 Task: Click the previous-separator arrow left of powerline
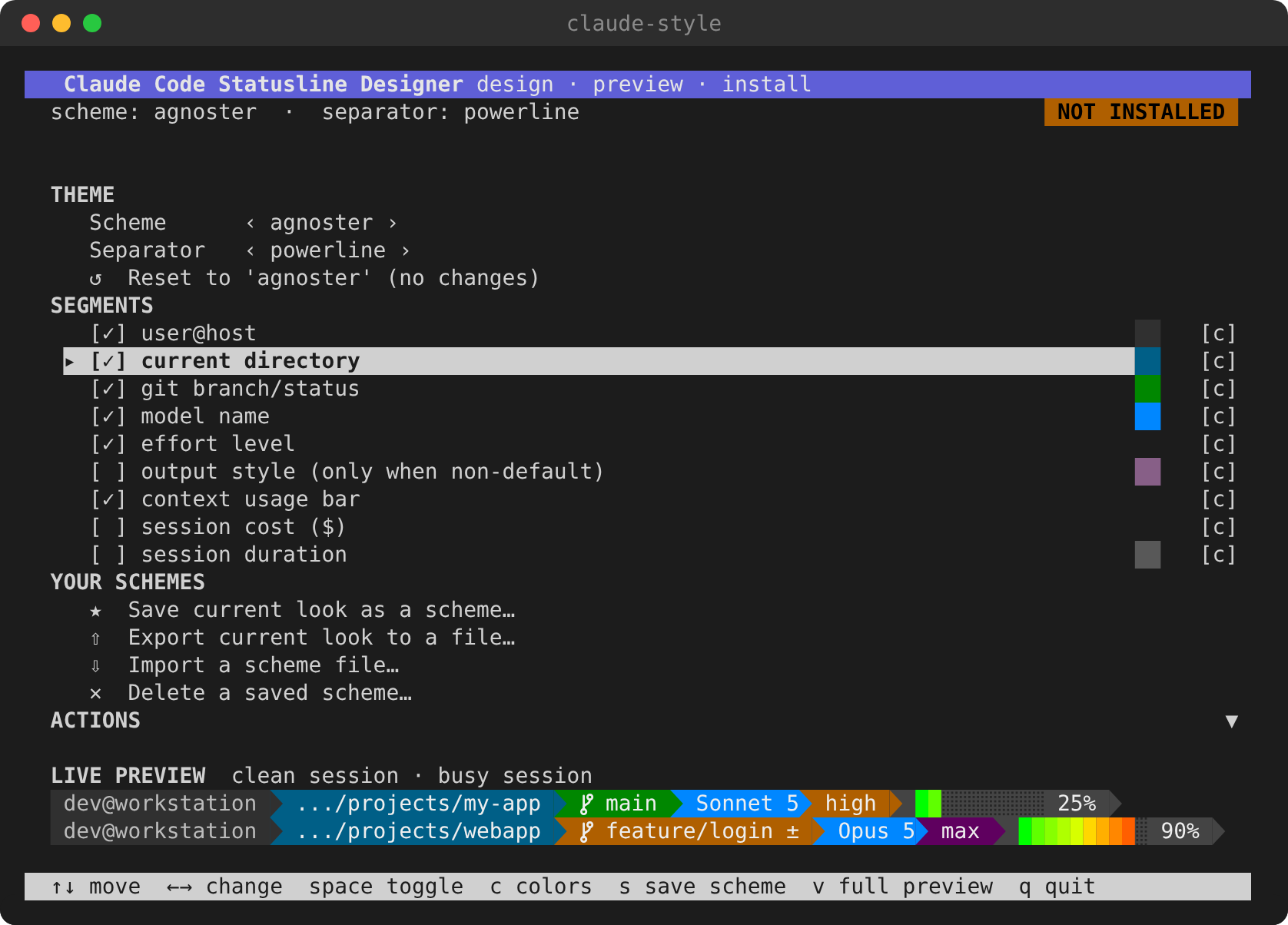coord(251,250)
